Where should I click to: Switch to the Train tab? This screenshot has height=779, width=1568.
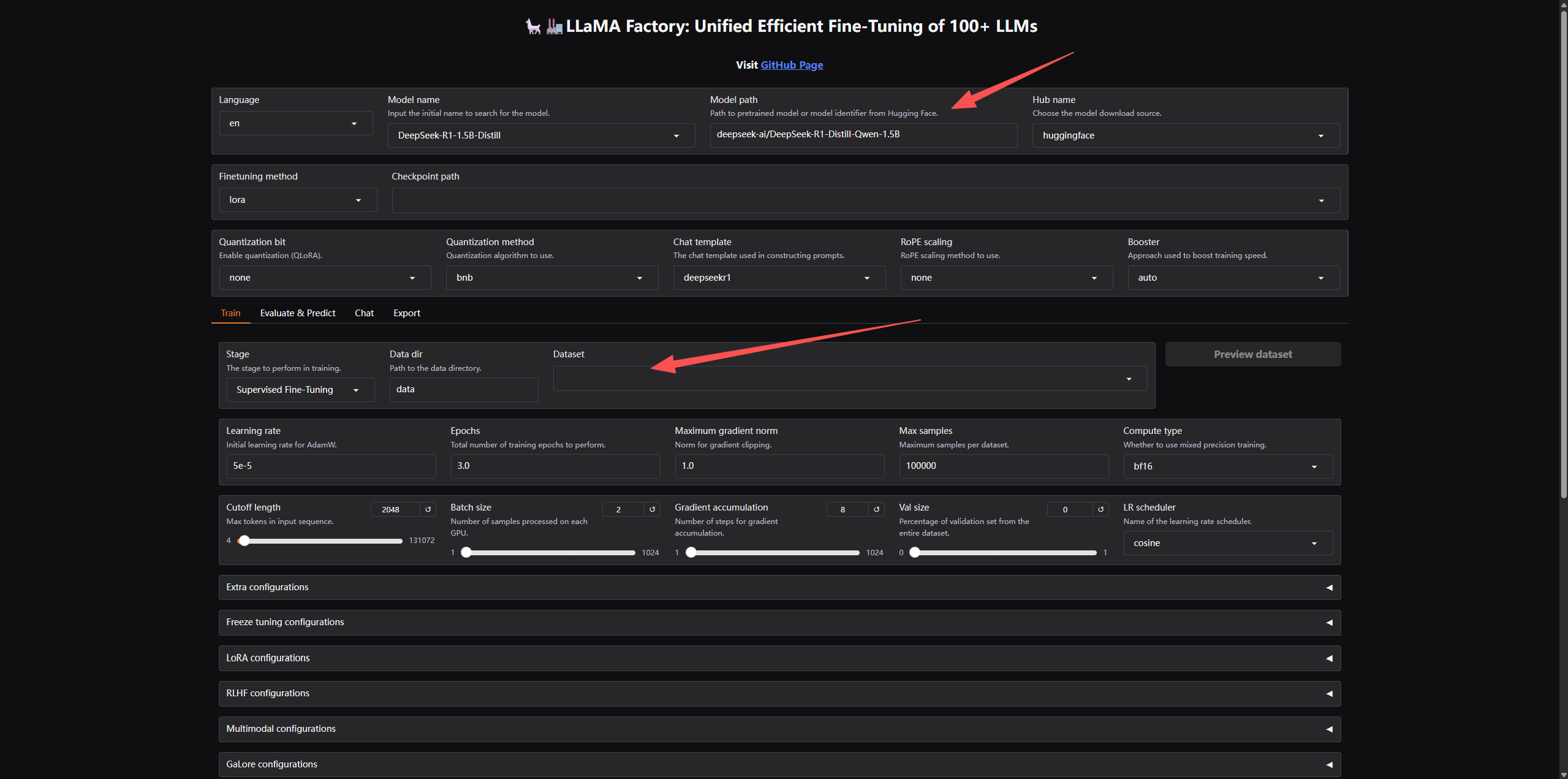[230, 313]
